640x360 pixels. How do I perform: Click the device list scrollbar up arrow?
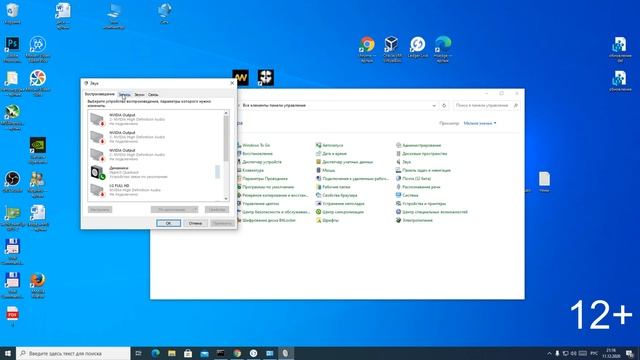(x=226, y=113)
